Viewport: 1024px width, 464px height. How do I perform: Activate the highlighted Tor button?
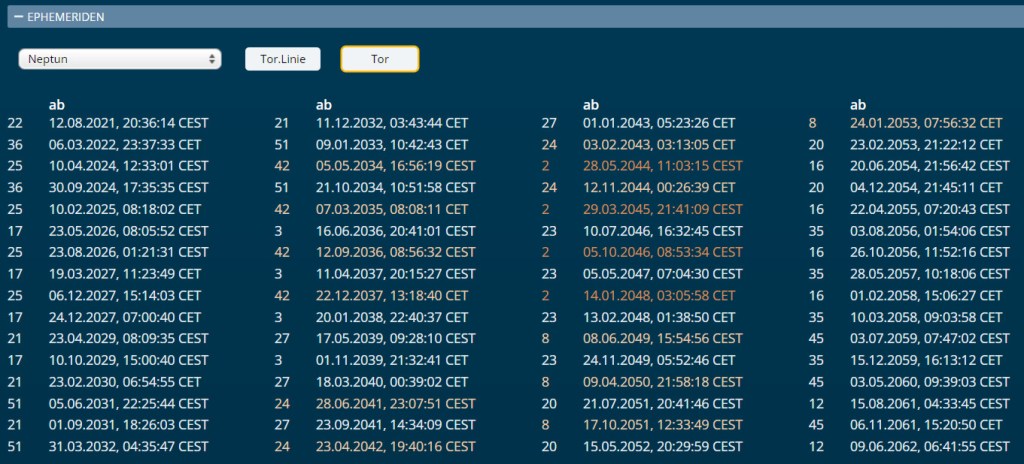(380, 59)
